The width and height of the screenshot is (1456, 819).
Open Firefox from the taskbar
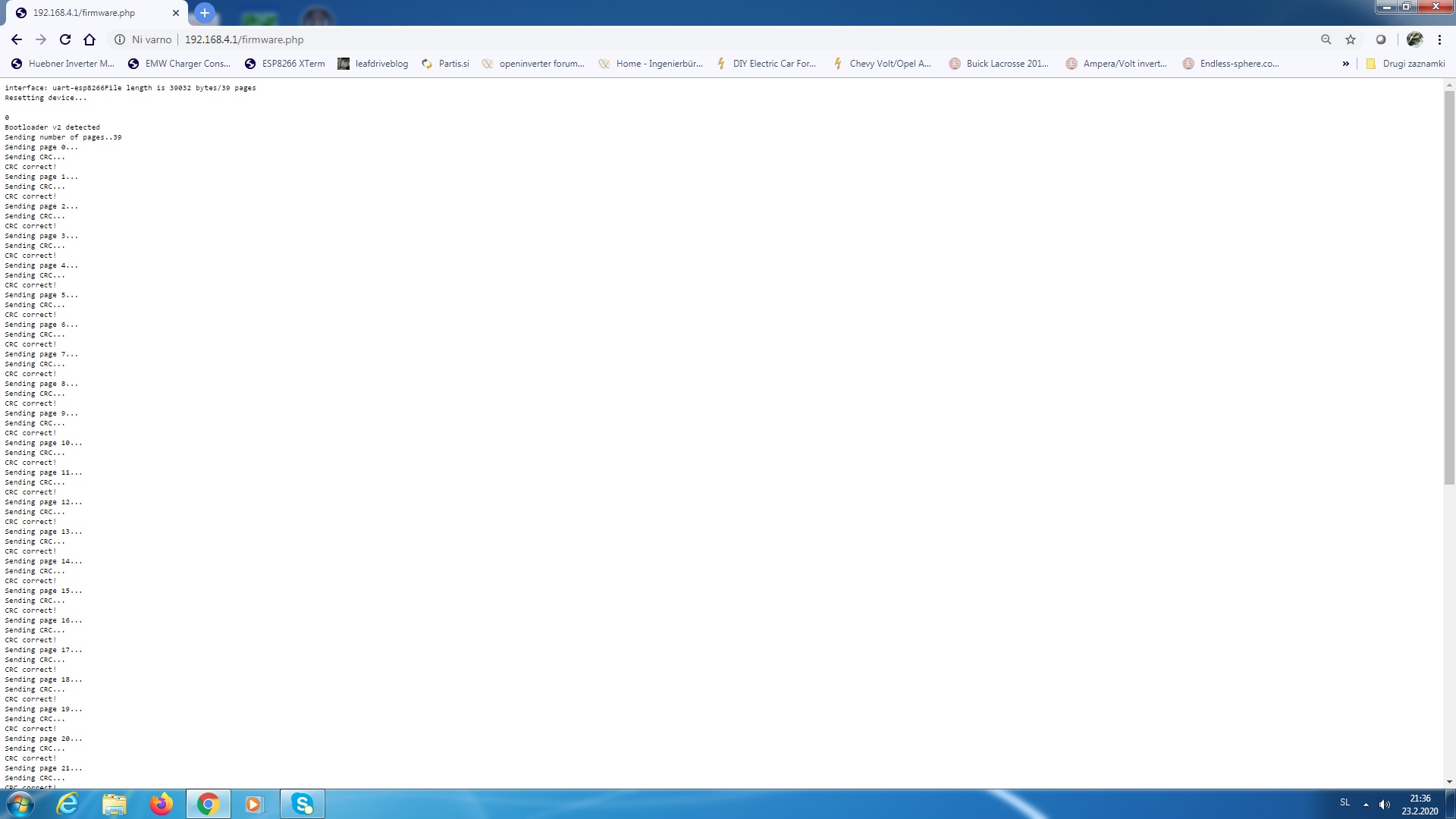[x=161, y=804]
